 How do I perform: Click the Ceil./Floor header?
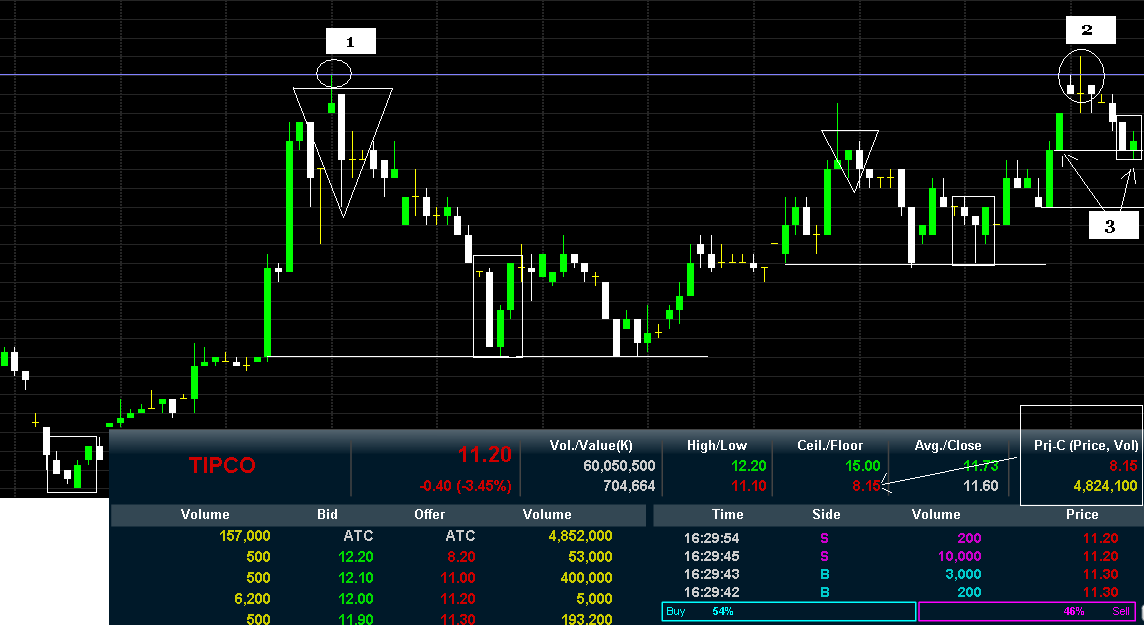pyautogui.click(x=830, y=446)
